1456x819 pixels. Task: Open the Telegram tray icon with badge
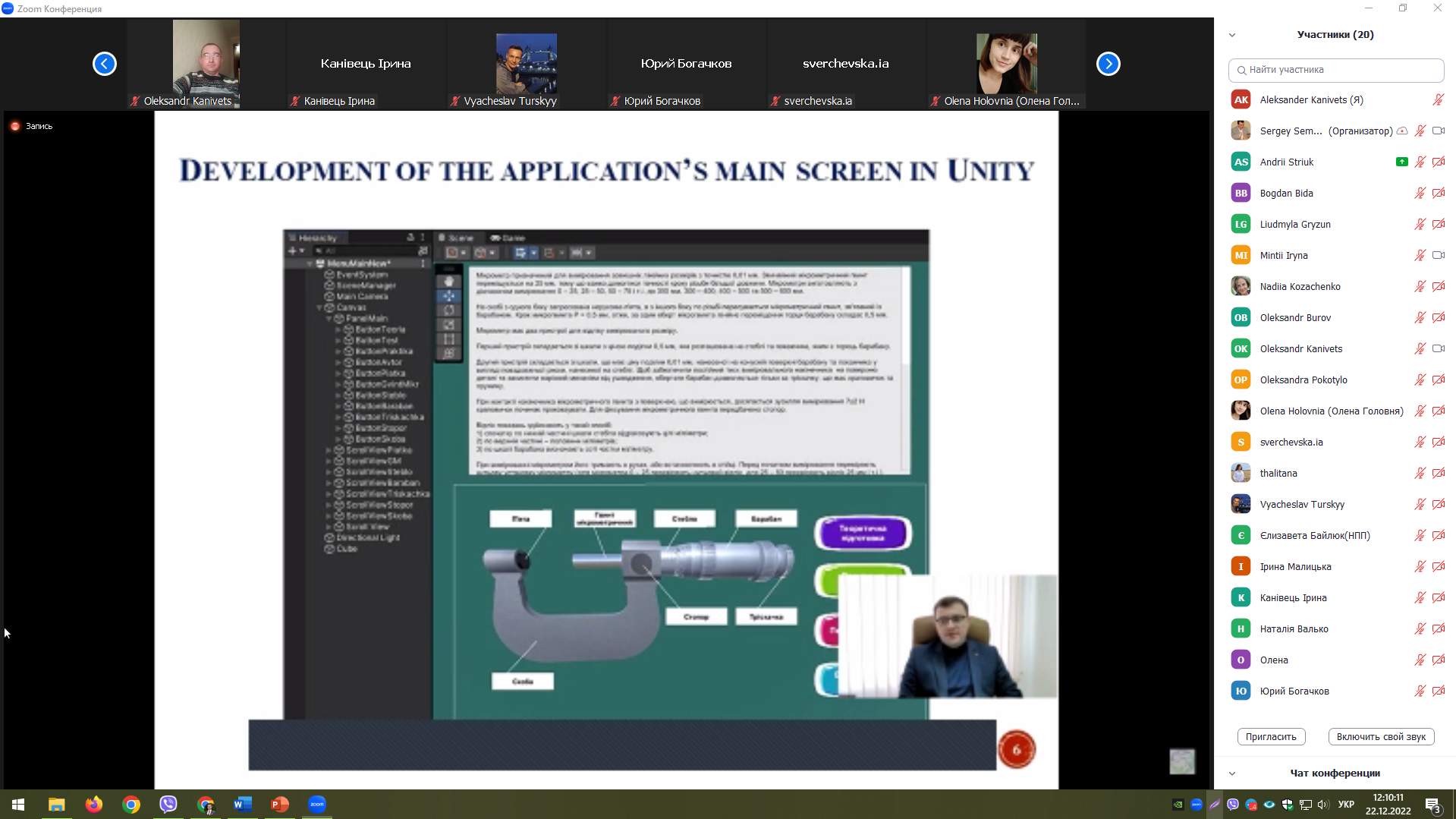point(1251,805)
